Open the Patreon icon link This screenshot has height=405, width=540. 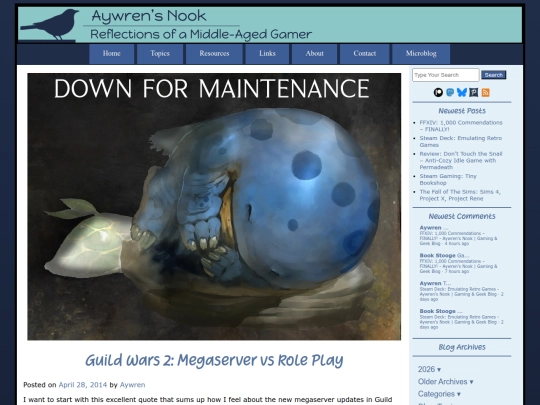pyautogui.click(x=438, y=92)
